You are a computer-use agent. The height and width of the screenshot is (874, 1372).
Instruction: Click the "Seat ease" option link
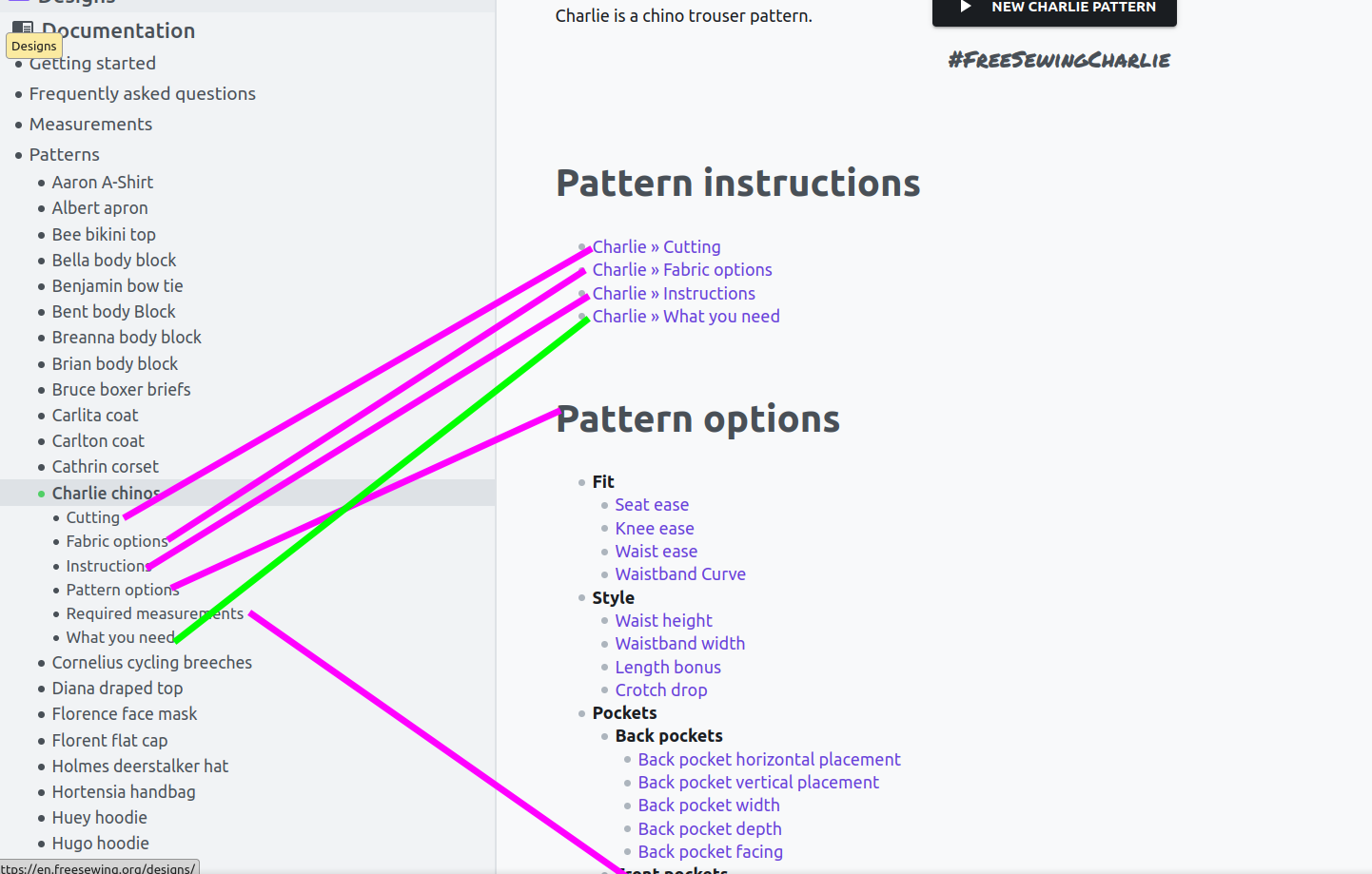pos(652,504)
